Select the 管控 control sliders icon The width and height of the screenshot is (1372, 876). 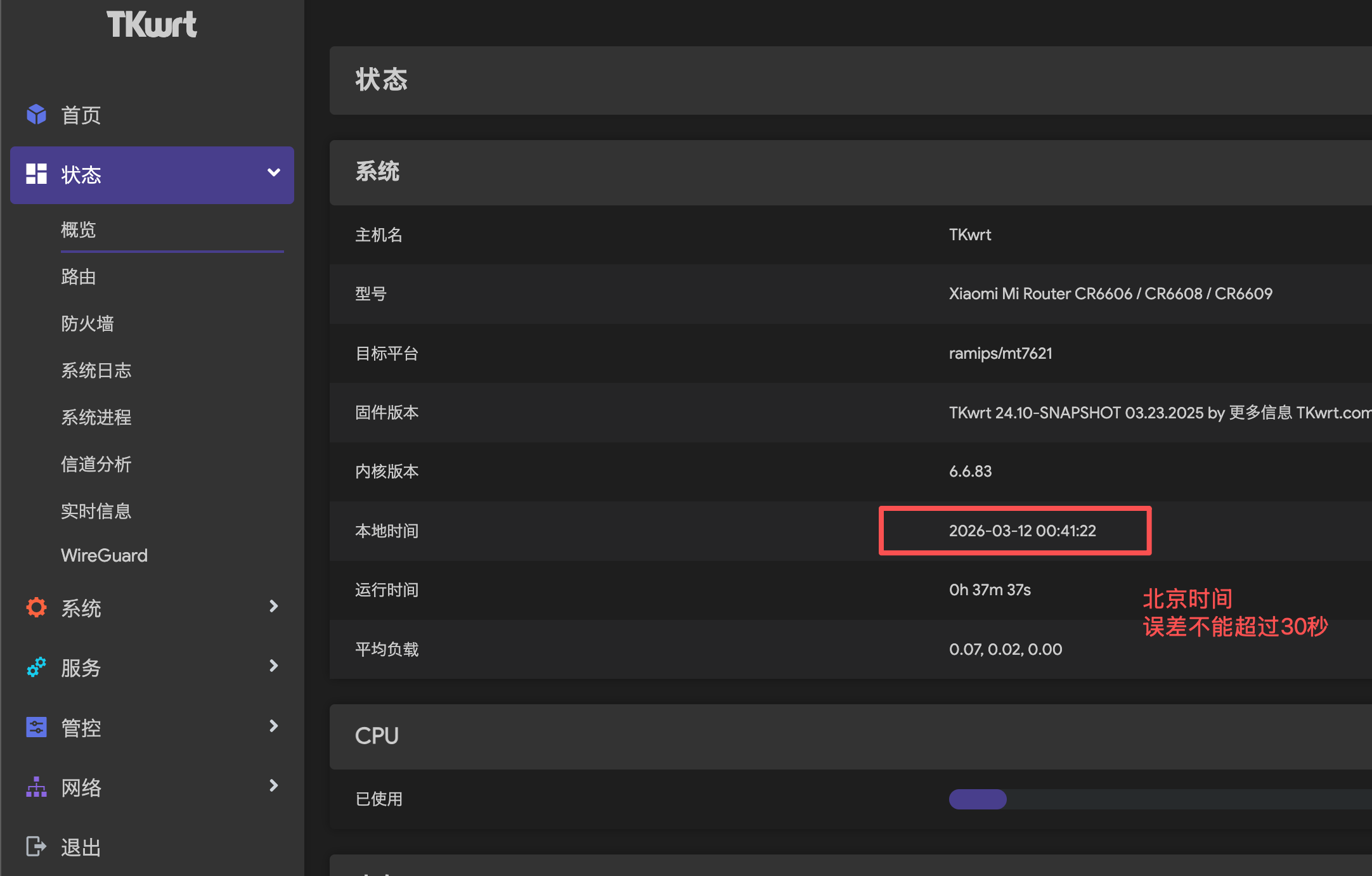(x=36, y=726)
